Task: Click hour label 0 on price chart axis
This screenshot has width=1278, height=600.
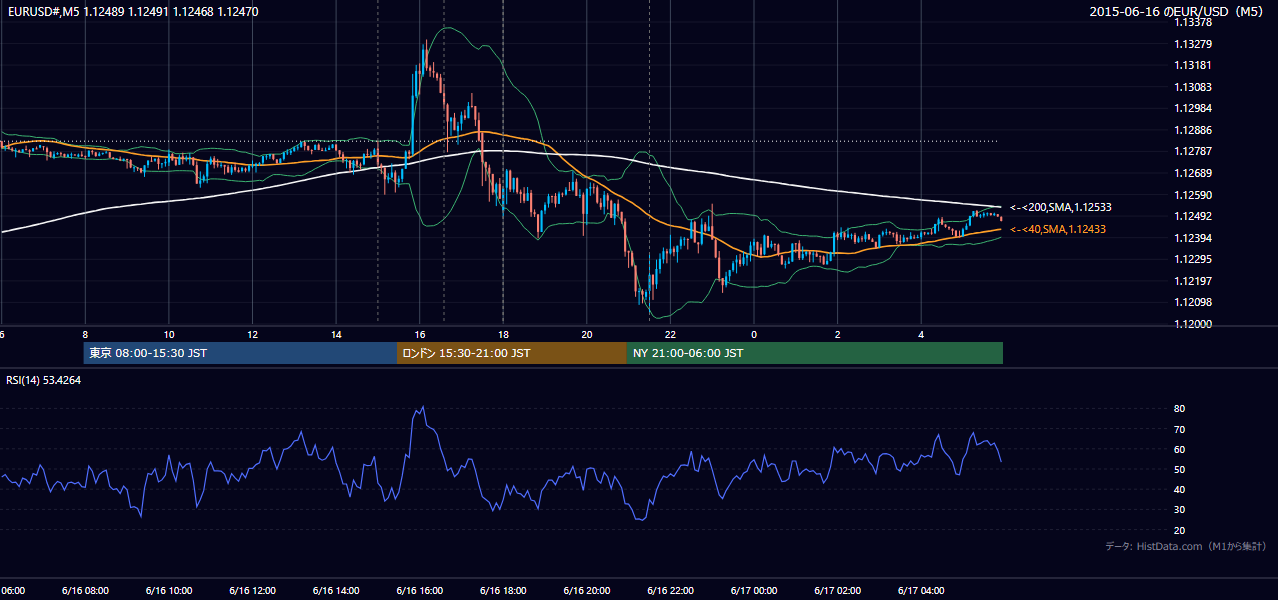Action: (754, 334)
